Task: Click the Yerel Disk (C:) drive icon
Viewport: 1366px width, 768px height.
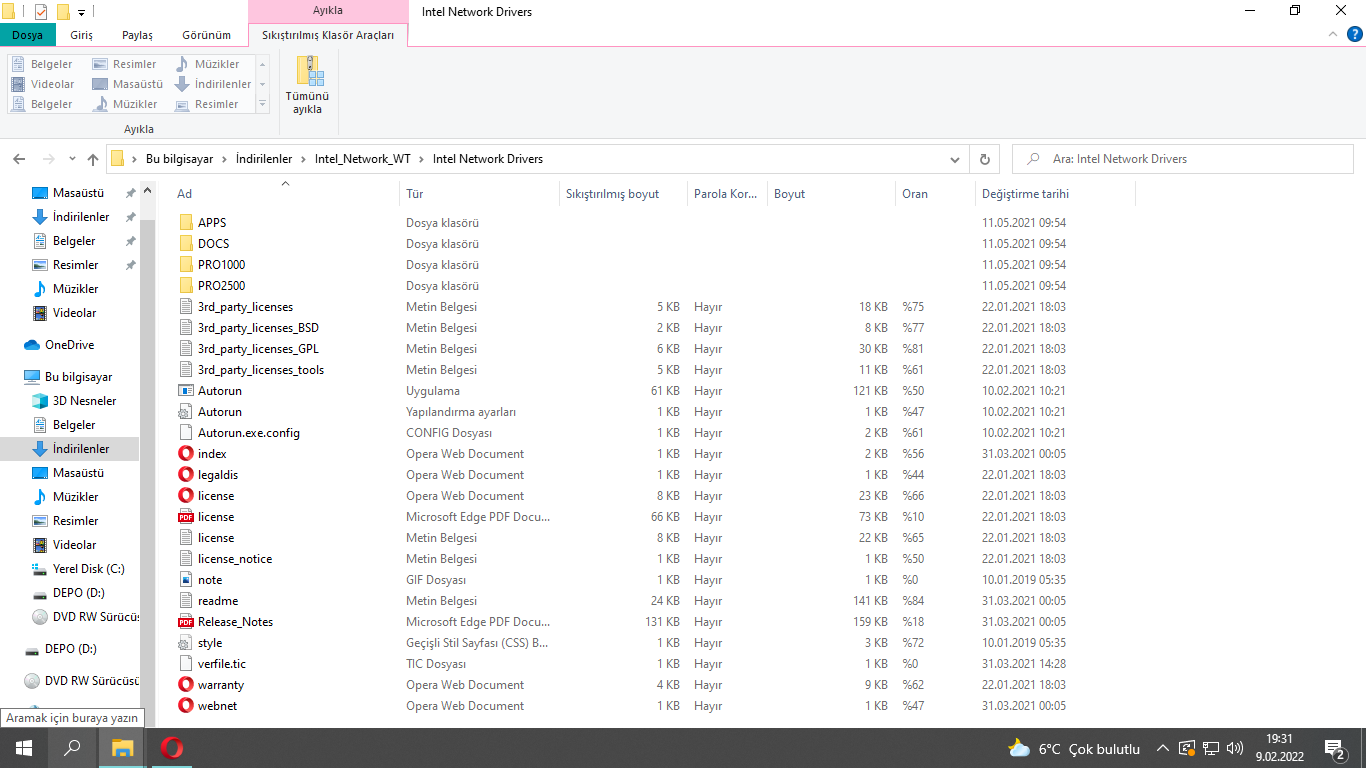Action: click(x=40, y=569)
